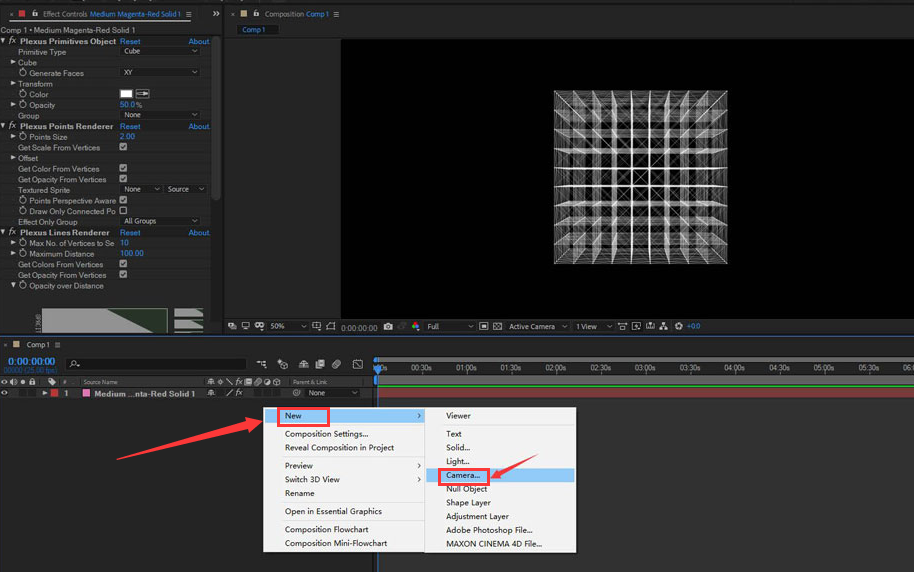The width and height of the screenshot is (914, 572).
Task: Click the Points Size stopwatch
Action: (22, 137)
